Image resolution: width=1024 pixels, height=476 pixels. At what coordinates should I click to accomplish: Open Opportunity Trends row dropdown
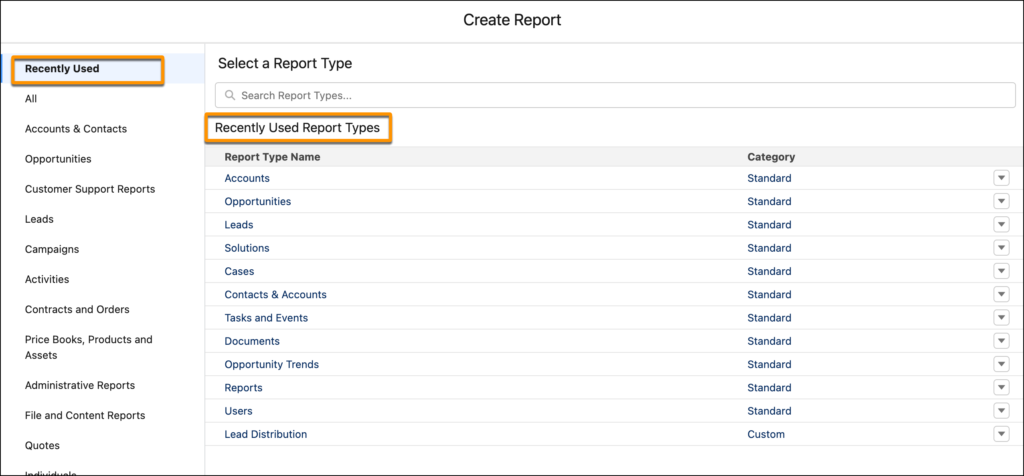pos(1001,364)
